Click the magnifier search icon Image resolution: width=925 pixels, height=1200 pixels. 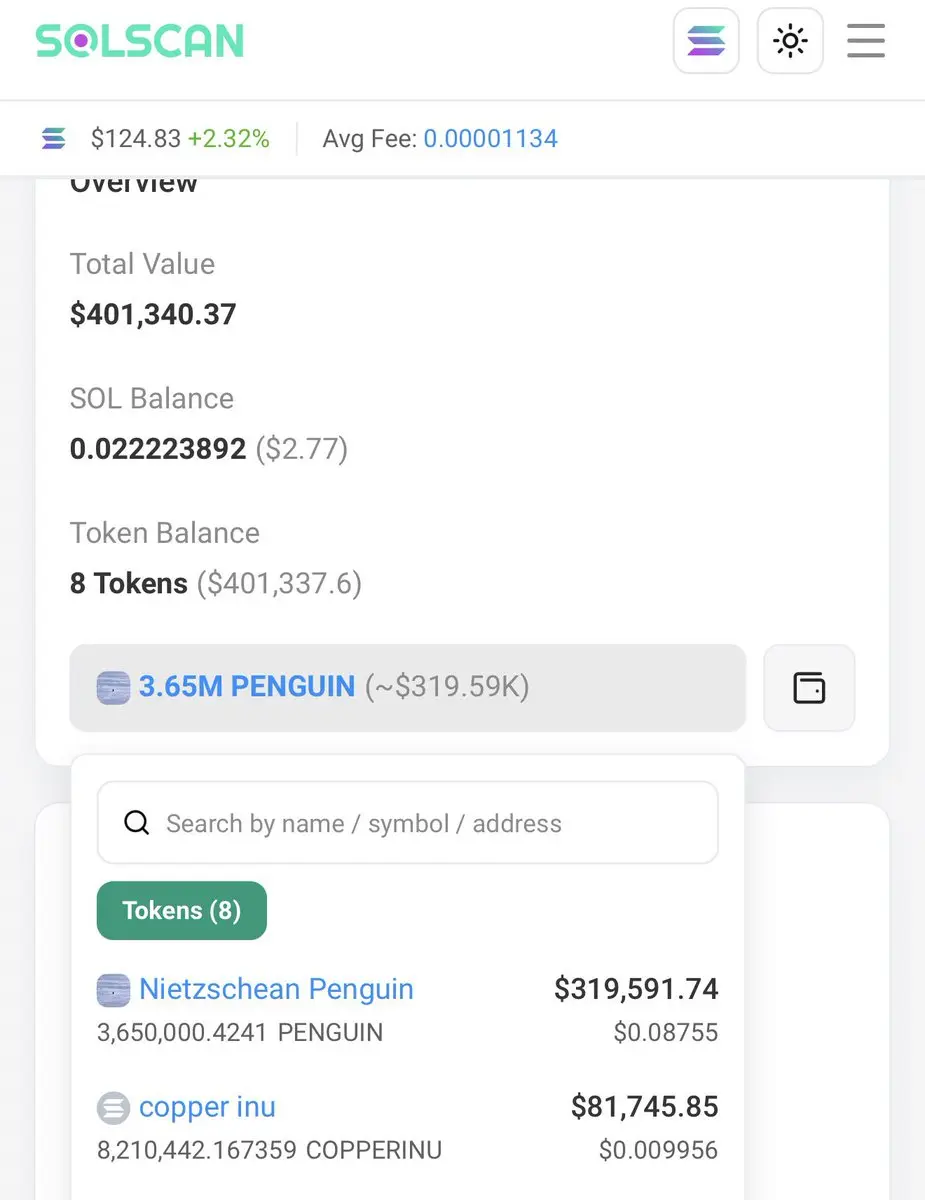(137, 823)
